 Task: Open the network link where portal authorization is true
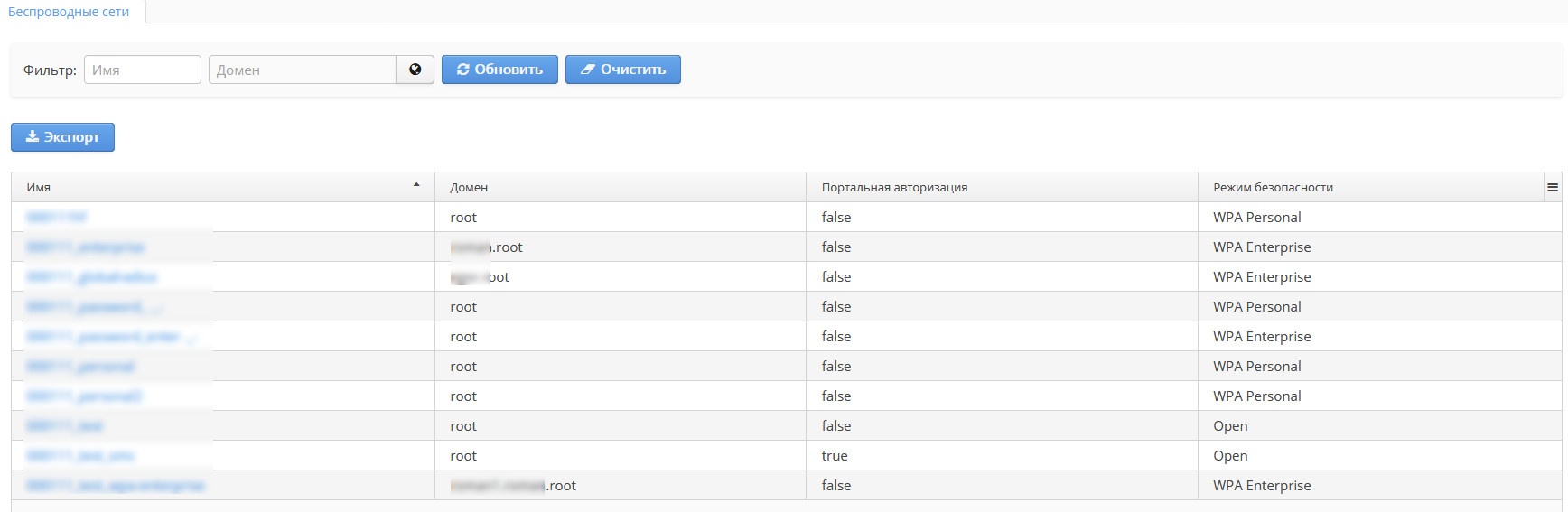tap(80, 456)
